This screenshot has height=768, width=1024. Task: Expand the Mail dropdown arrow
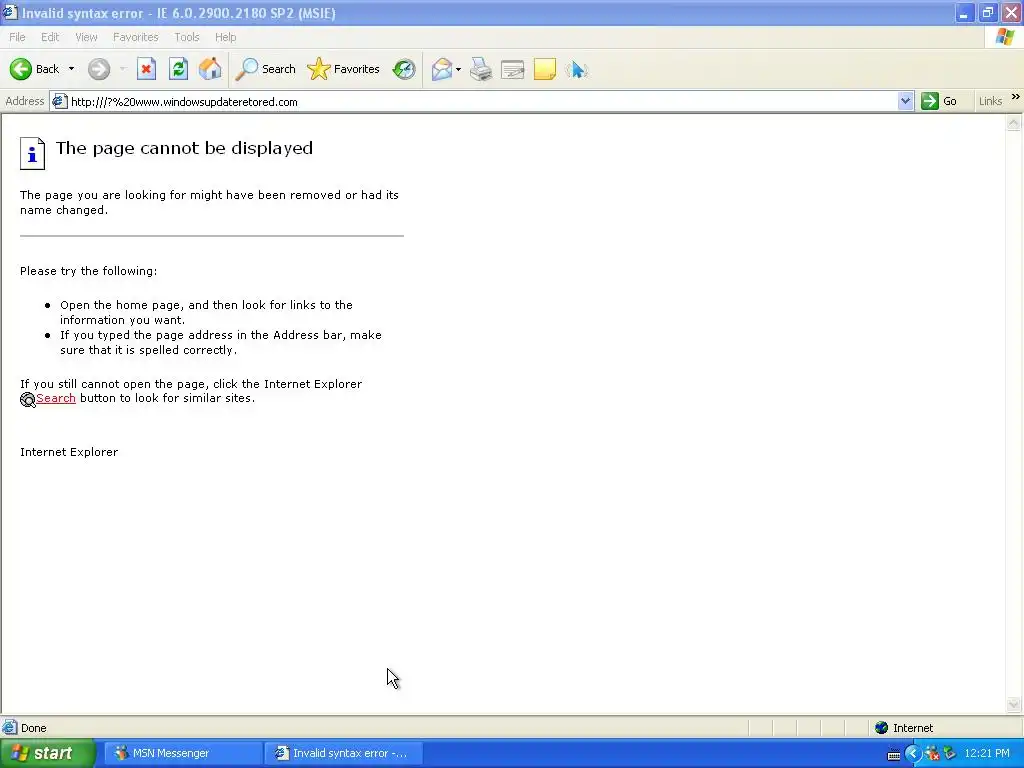(x=458, y=69)
